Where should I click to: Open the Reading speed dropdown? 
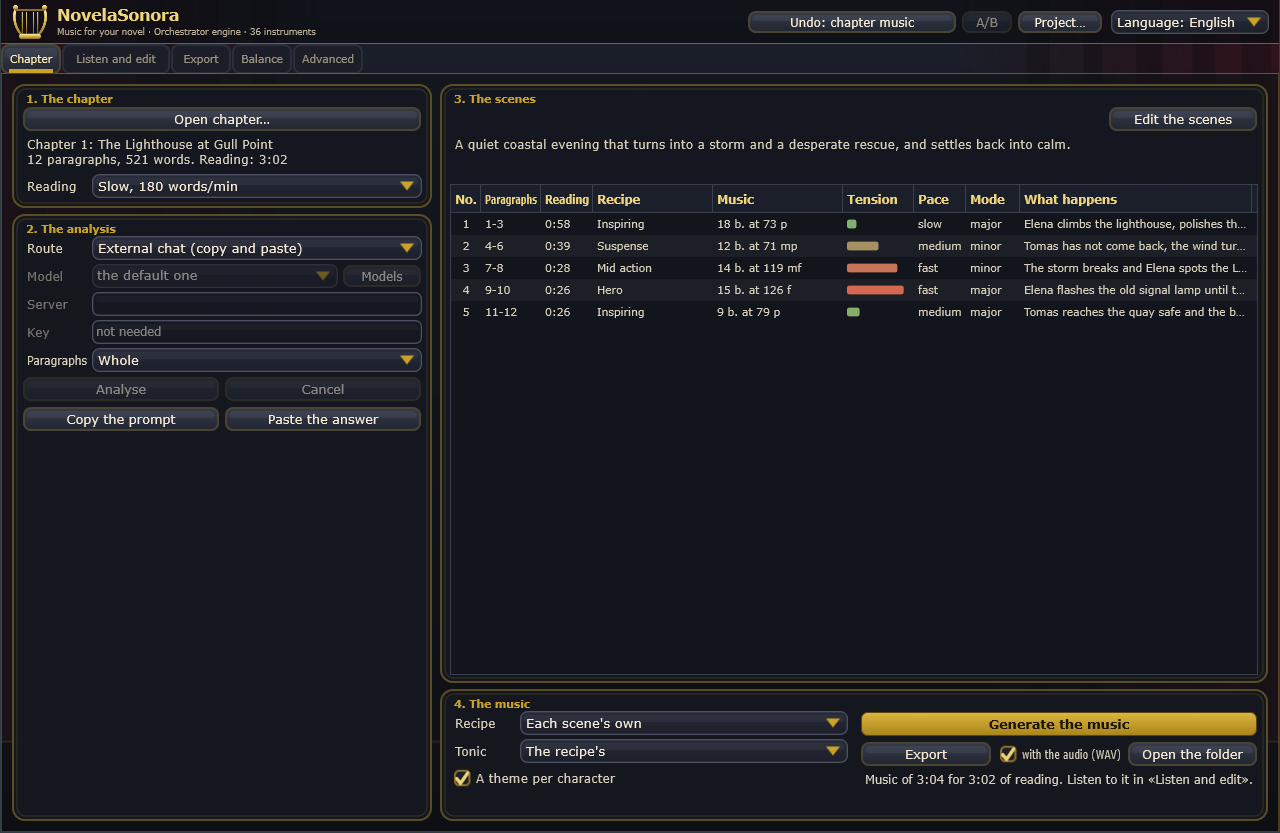point(257,186)
